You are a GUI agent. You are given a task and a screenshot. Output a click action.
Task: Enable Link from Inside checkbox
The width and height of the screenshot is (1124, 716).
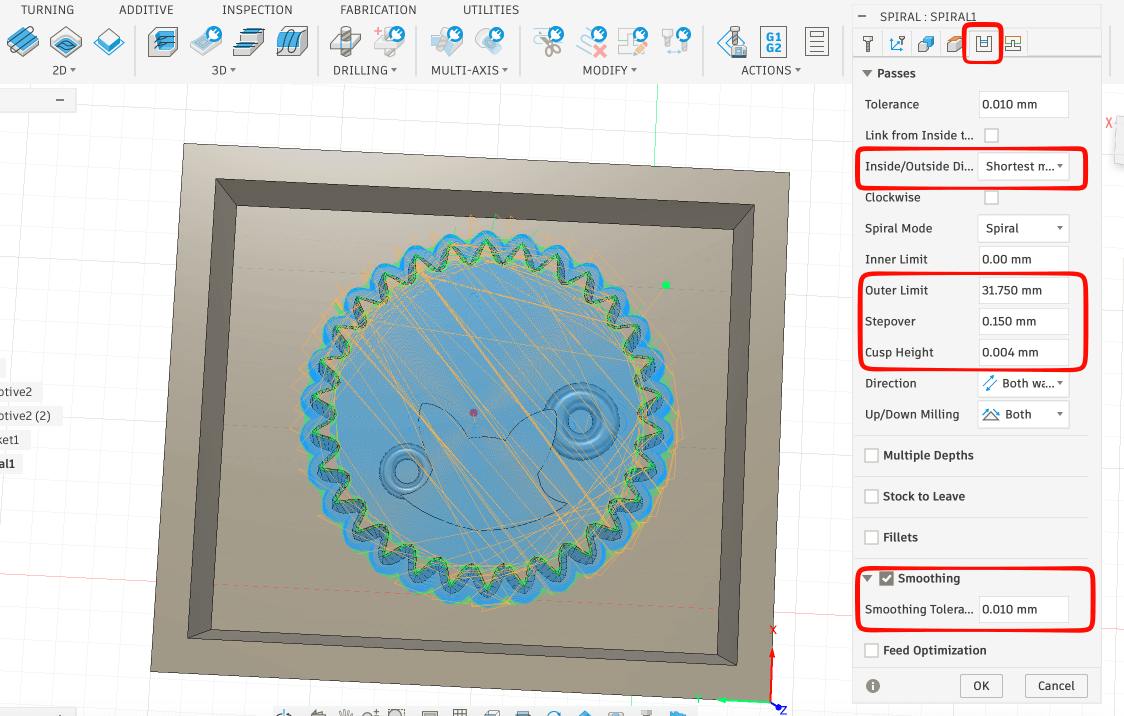pyautogui.click(x=991, y=135)
